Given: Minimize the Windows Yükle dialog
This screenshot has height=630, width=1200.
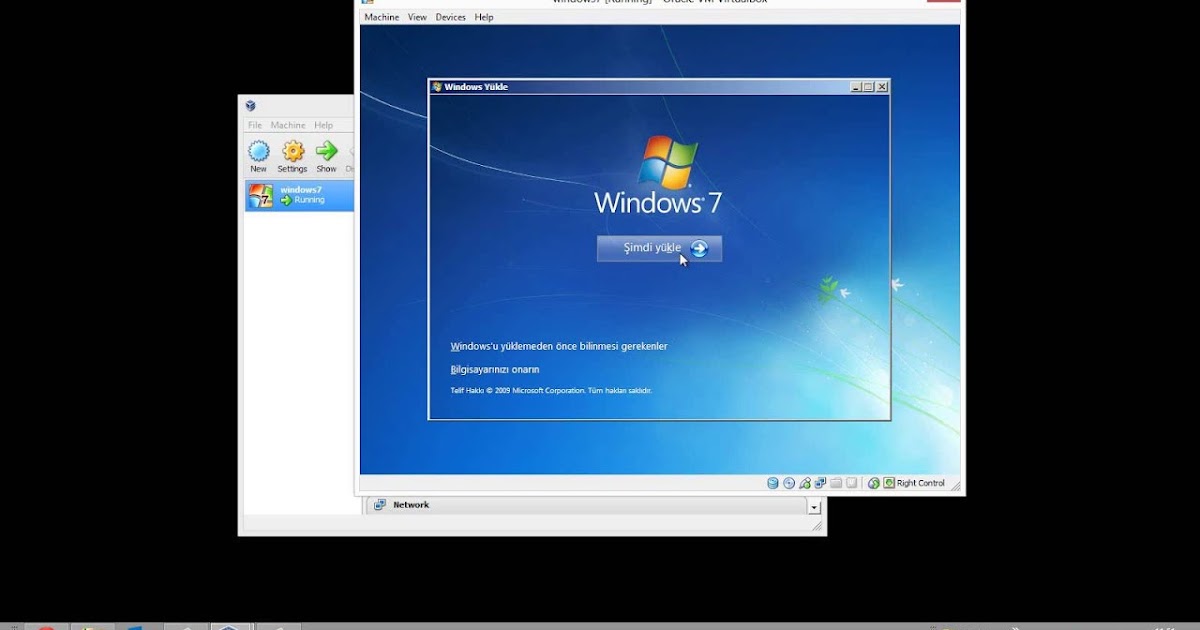Looking at the screenshot, I should (x=856, y=87).
